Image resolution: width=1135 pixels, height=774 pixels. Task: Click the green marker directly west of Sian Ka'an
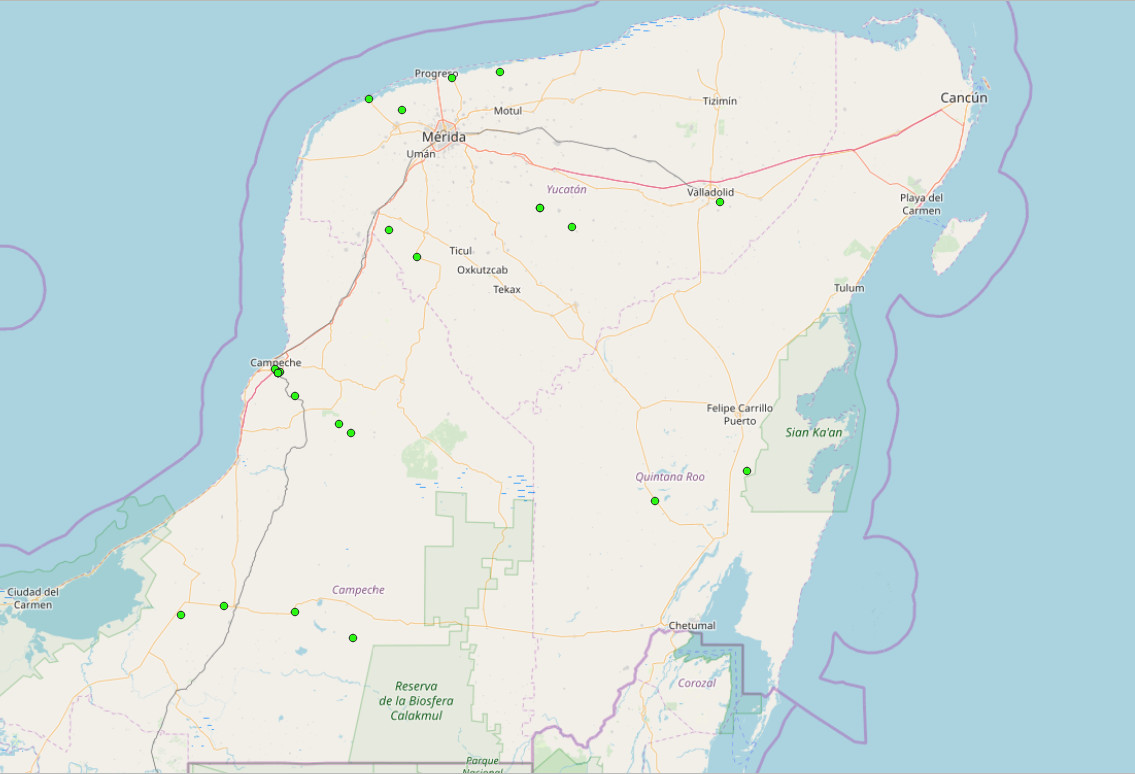click(747, 471)
